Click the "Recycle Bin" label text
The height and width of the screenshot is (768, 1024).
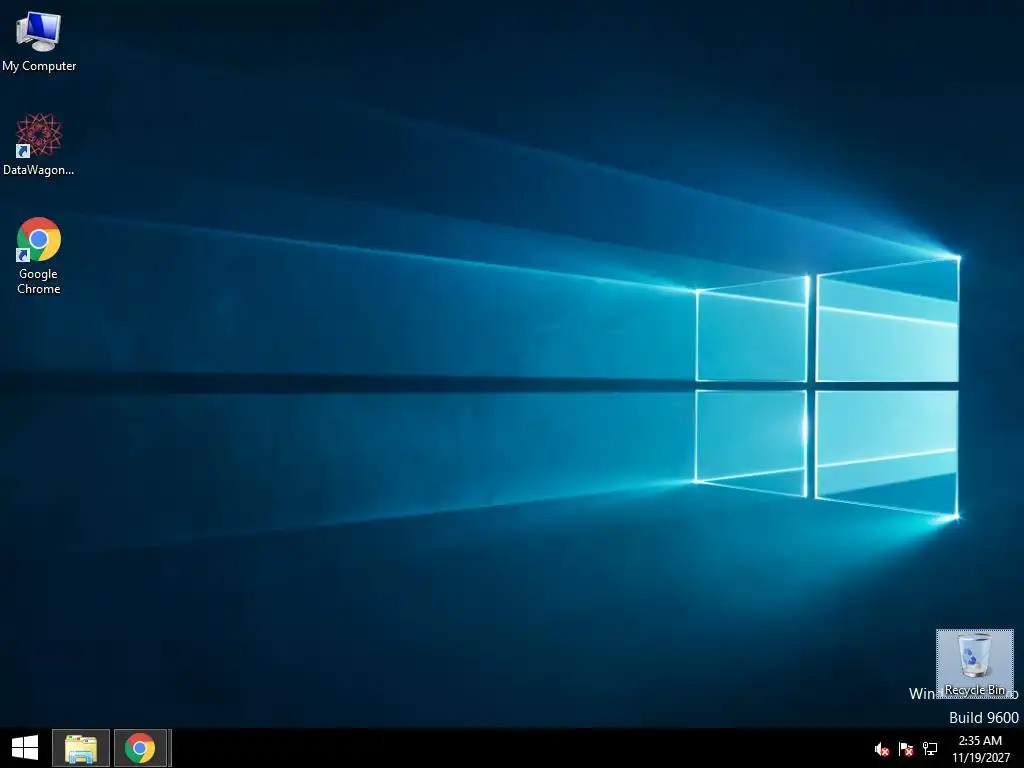pyautogui.click(x=974, y=690)
